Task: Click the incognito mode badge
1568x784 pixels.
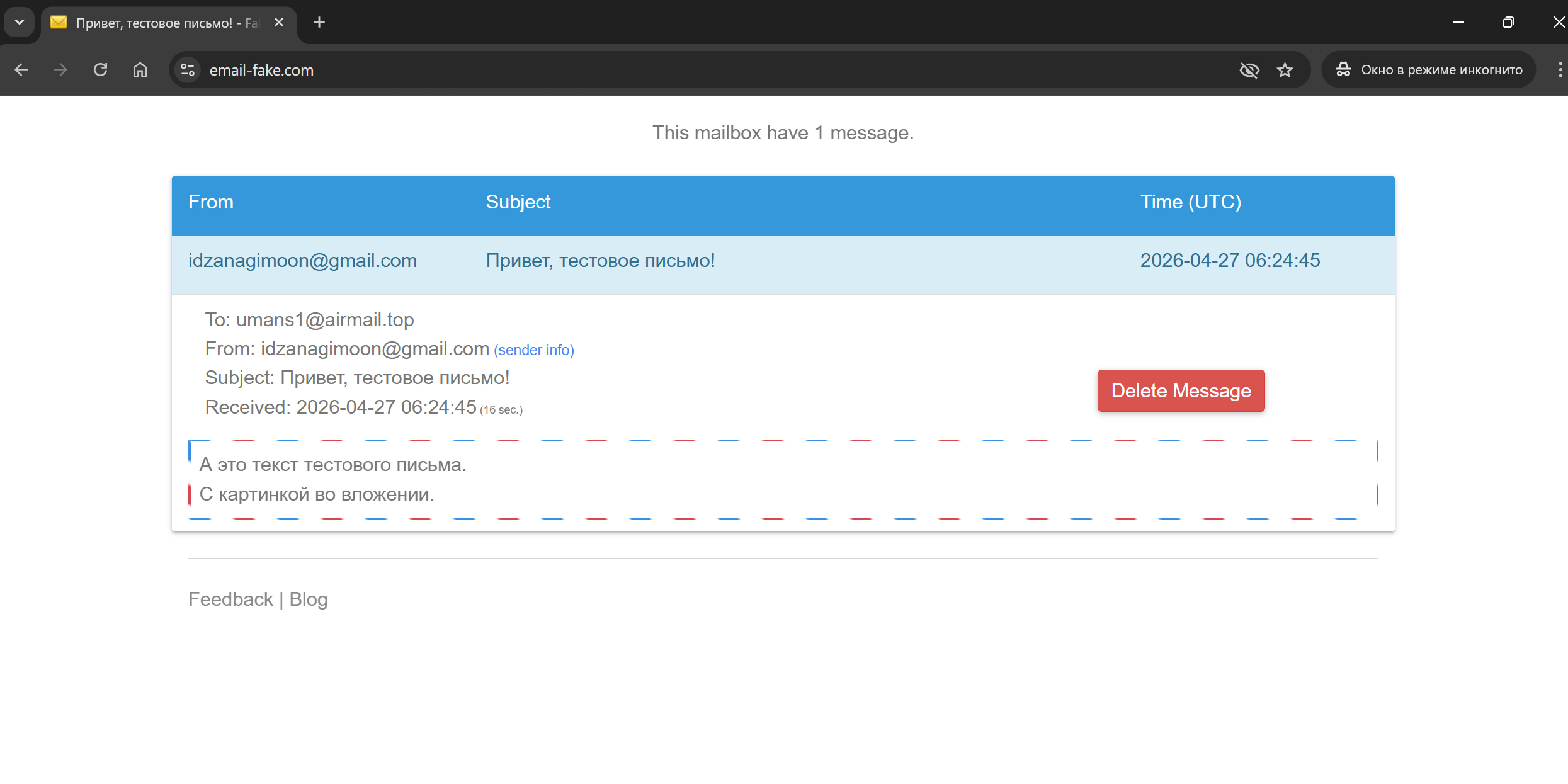Action: pos(1428,69)
